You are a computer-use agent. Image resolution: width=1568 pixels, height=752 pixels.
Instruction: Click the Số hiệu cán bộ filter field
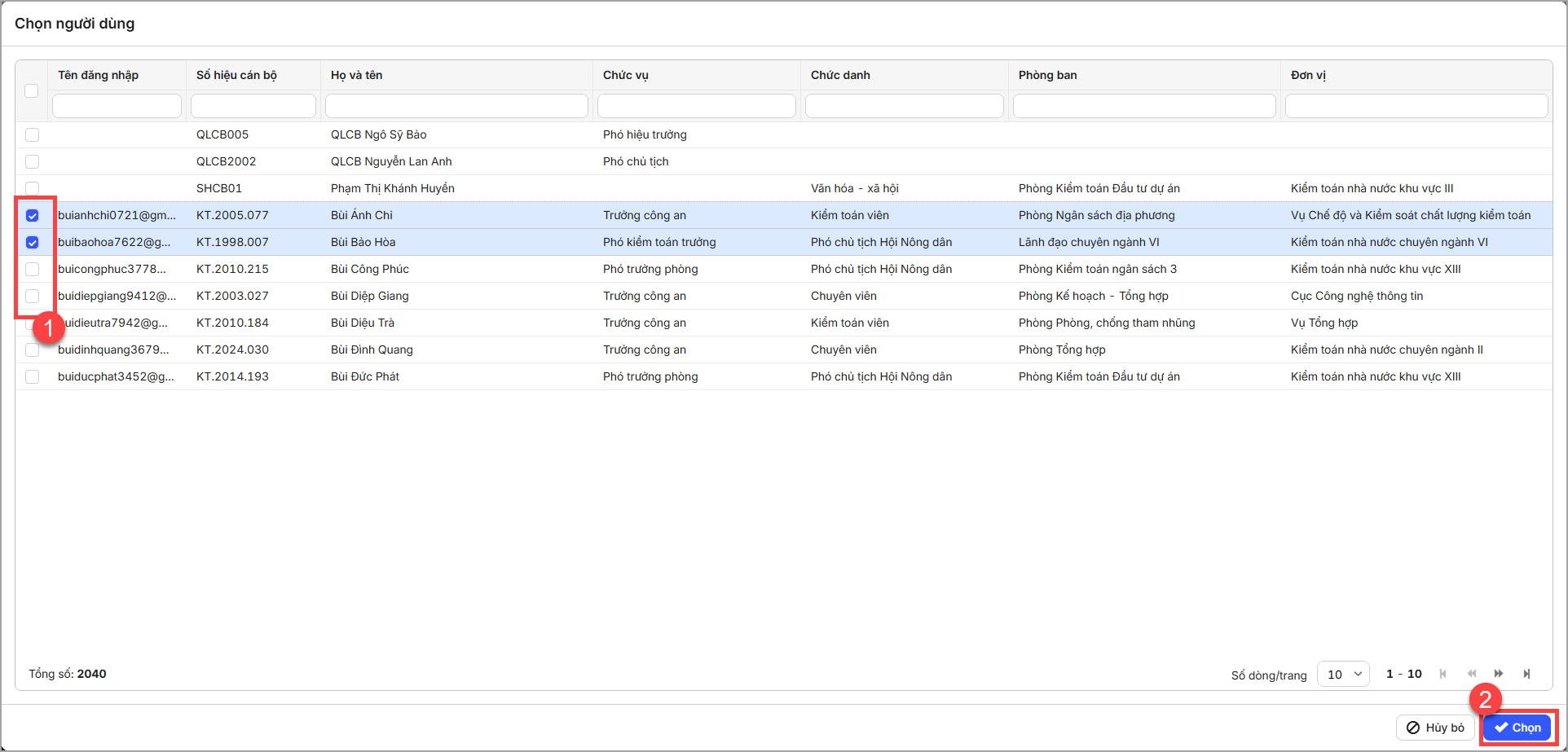pos(253,106)
